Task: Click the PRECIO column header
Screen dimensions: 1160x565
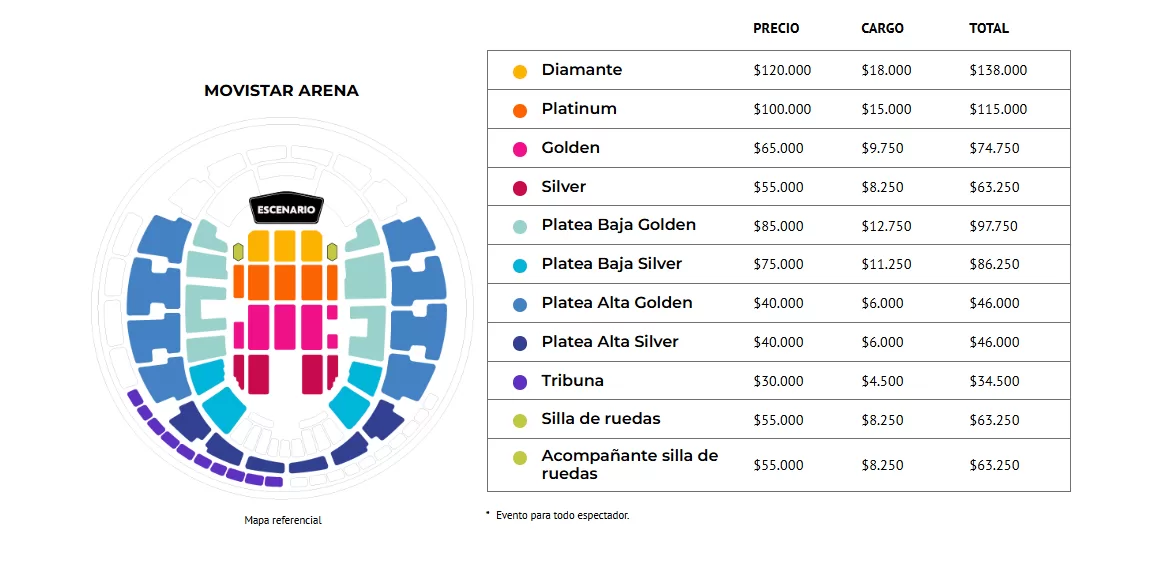Action: pos(776,29)
